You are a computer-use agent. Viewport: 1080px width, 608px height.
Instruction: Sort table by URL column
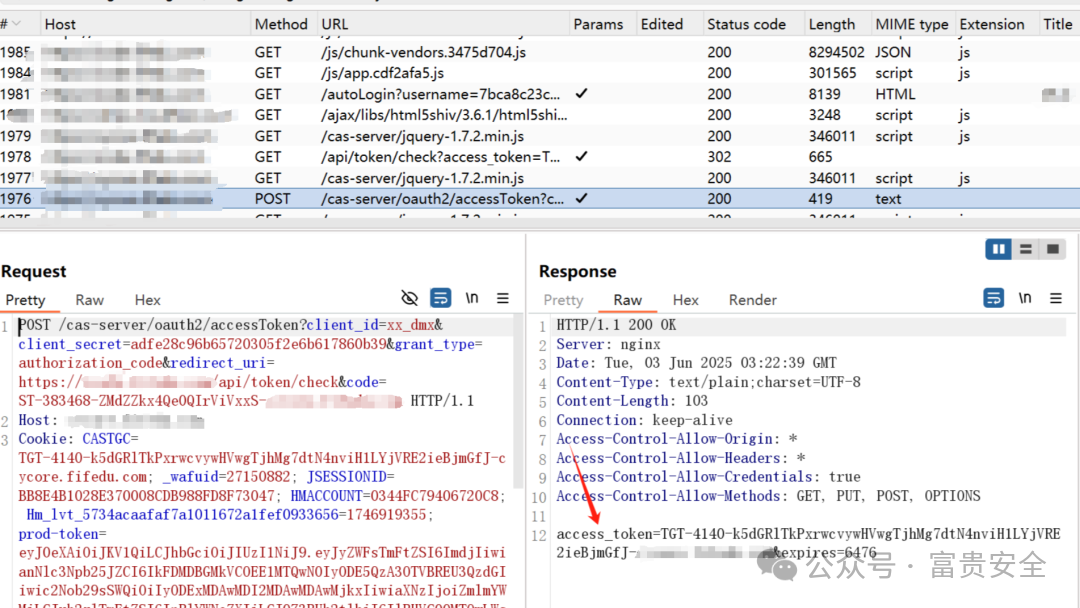(335, 24)
